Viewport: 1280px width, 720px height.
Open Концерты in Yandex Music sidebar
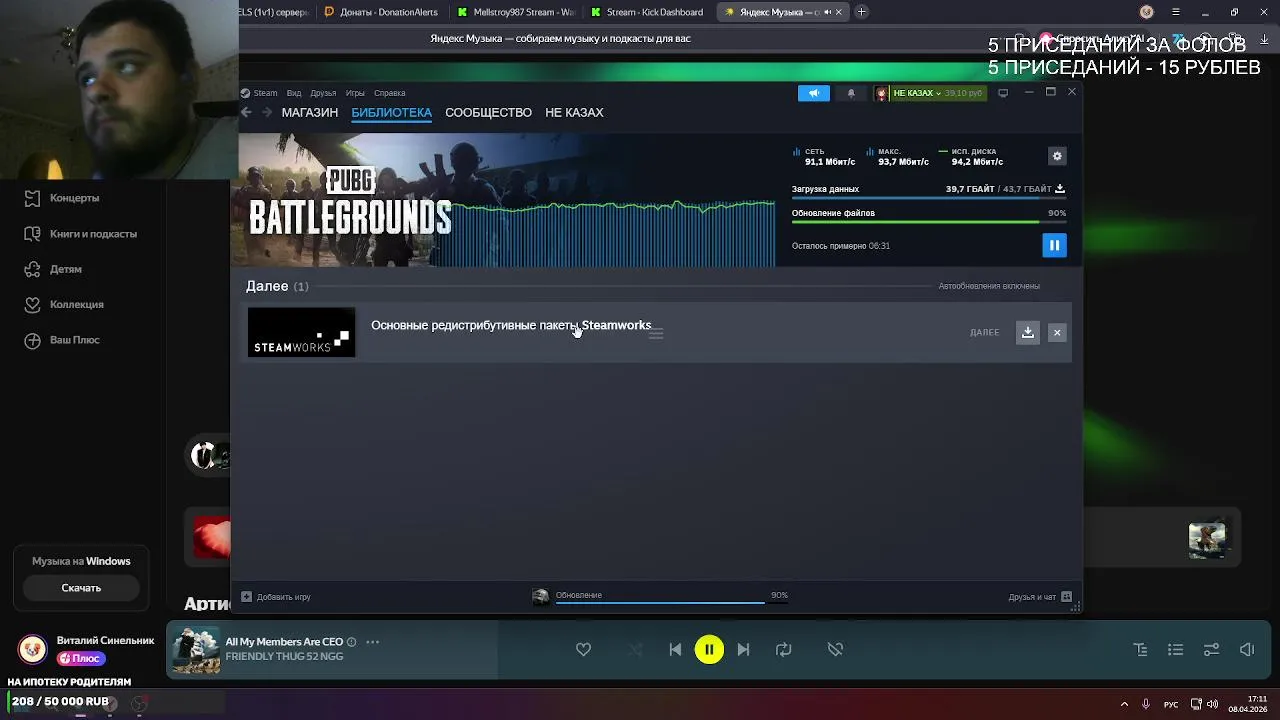(63, 198)
